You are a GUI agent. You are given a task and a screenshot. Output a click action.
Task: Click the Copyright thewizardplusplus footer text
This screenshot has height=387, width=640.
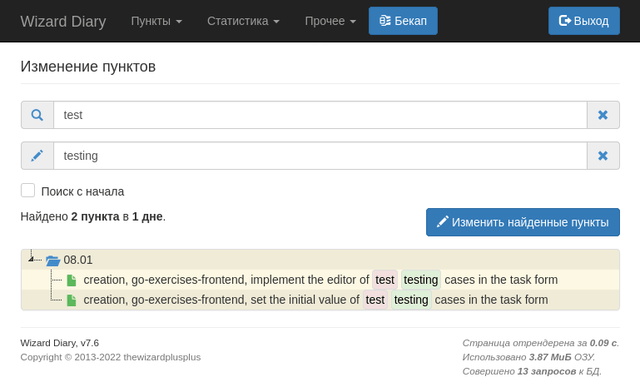coord(111,357)
